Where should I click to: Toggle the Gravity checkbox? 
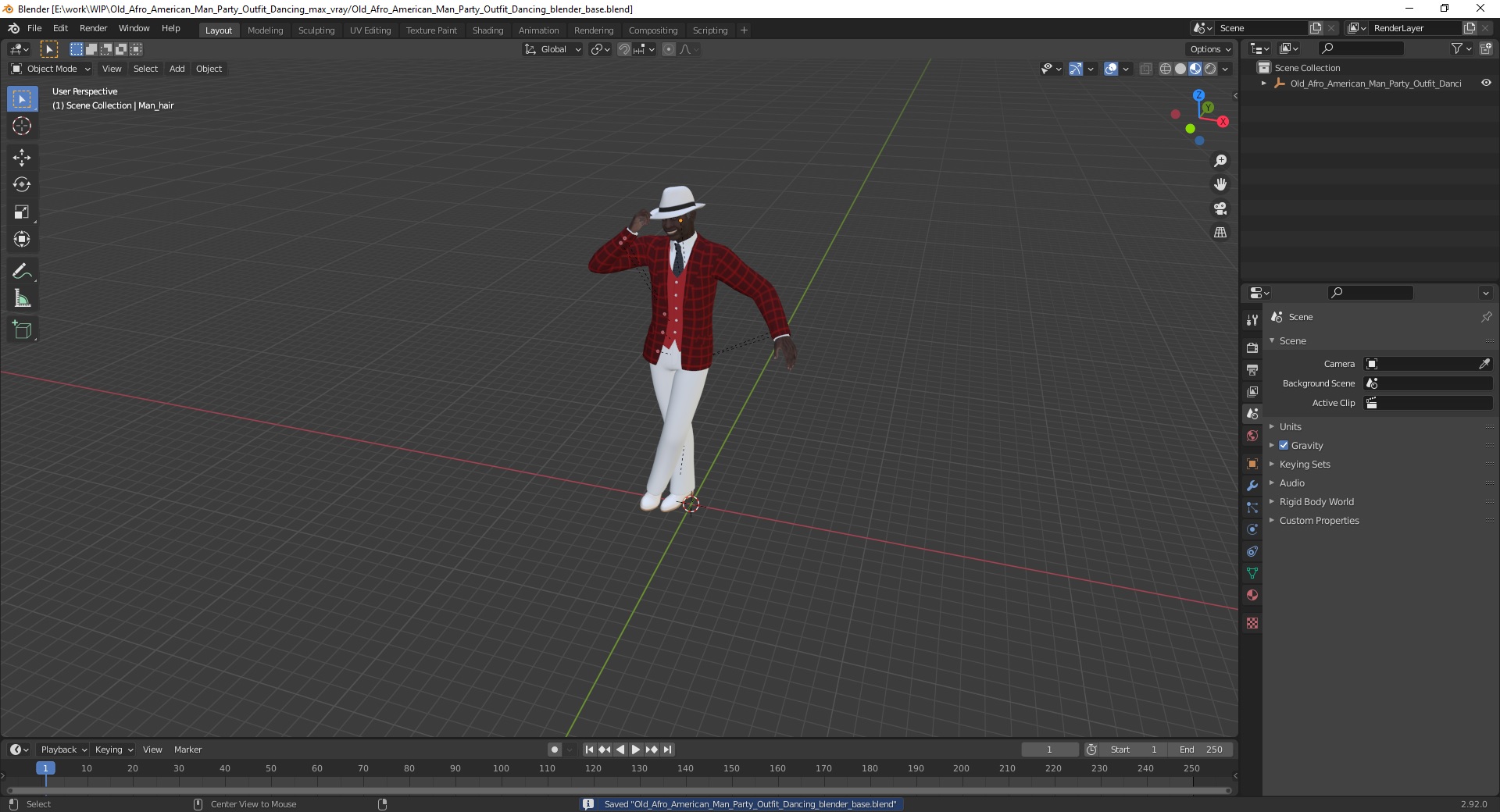[1284, 445]
